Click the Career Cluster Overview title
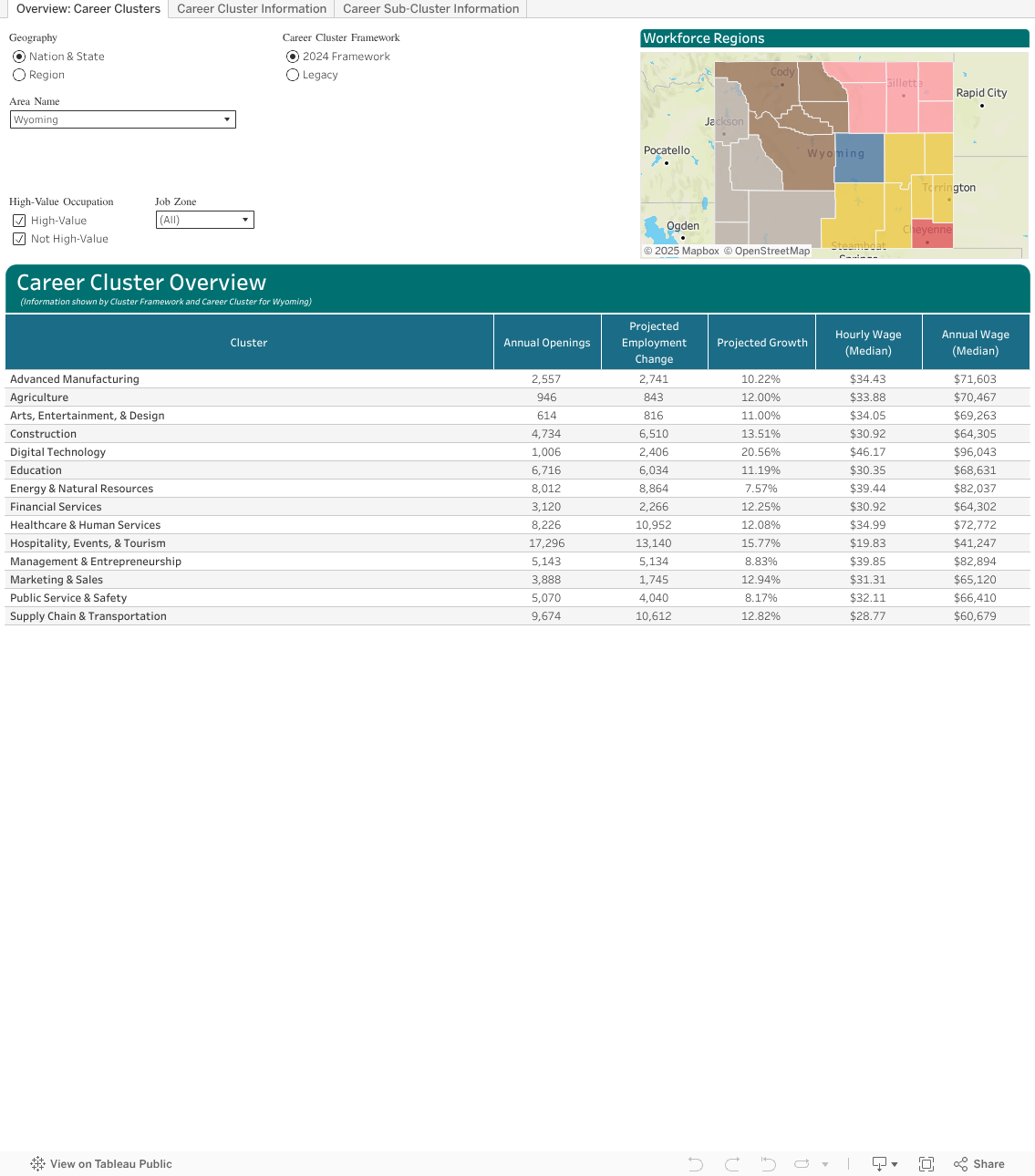The image size is (1035, 1176). pos(141,283)
